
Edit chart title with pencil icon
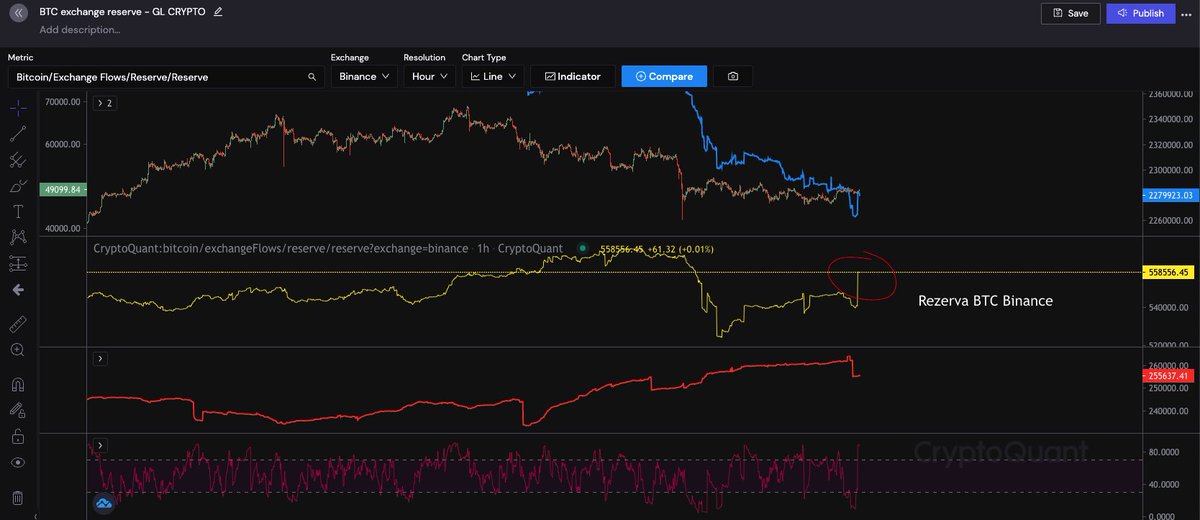(218, 12)
